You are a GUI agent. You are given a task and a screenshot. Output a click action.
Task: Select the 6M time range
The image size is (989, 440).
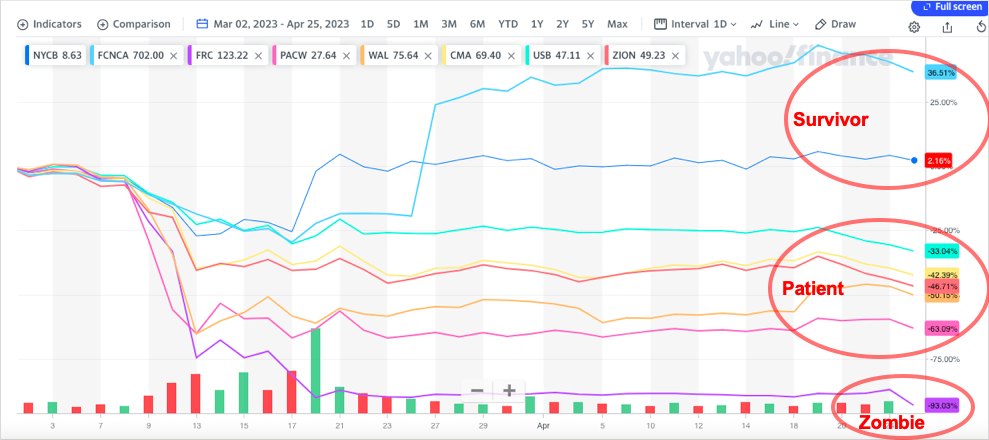(x=477, y=25)
